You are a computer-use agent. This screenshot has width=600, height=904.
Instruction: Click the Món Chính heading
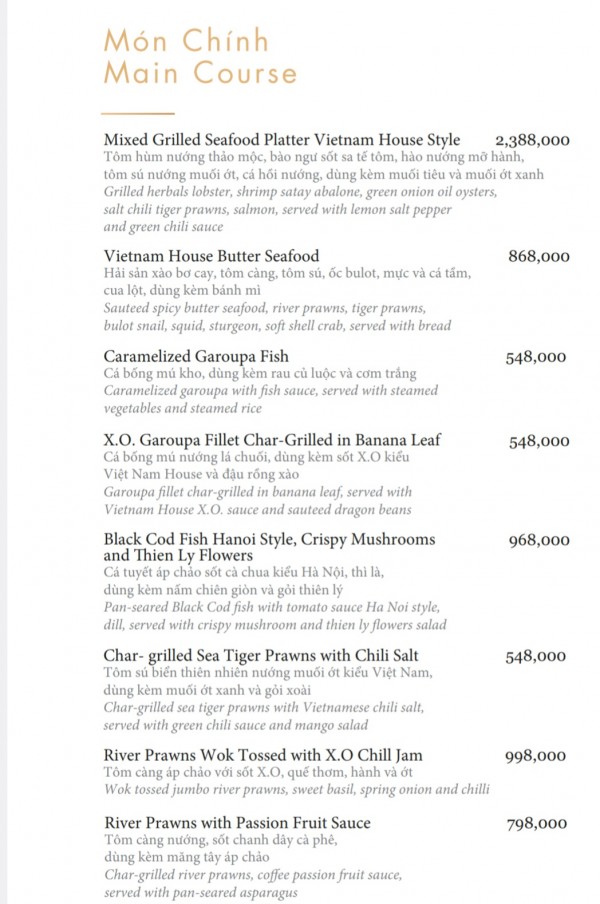186,41
